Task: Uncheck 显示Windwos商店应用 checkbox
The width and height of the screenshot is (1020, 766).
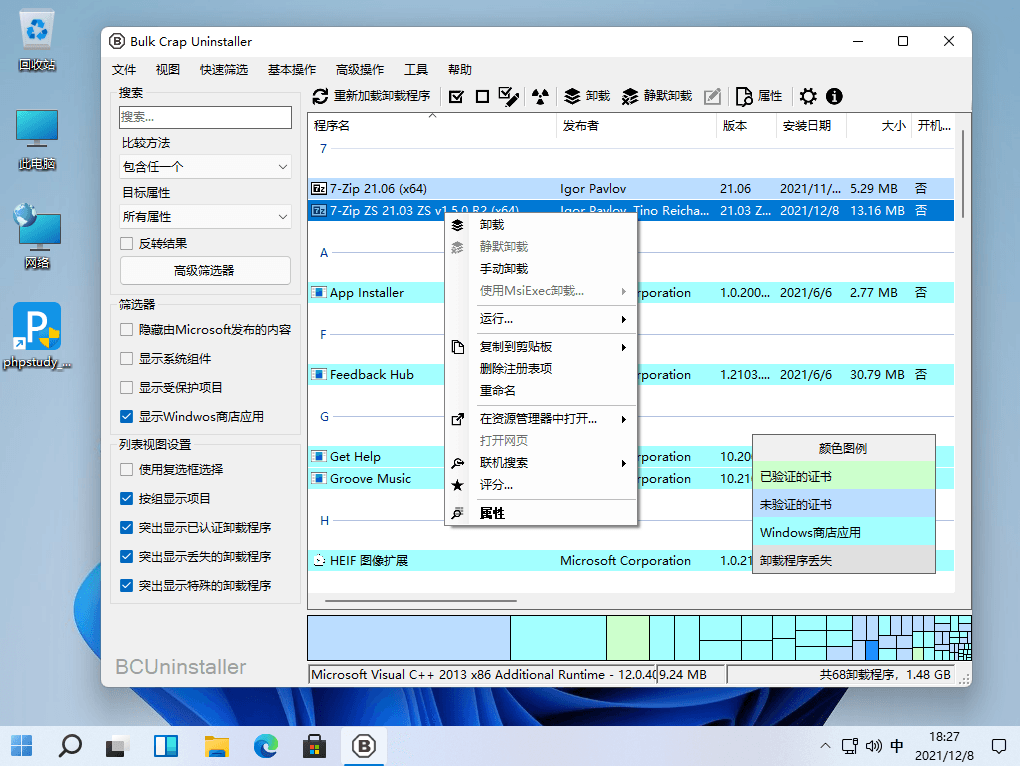Action: pos(127,417)
